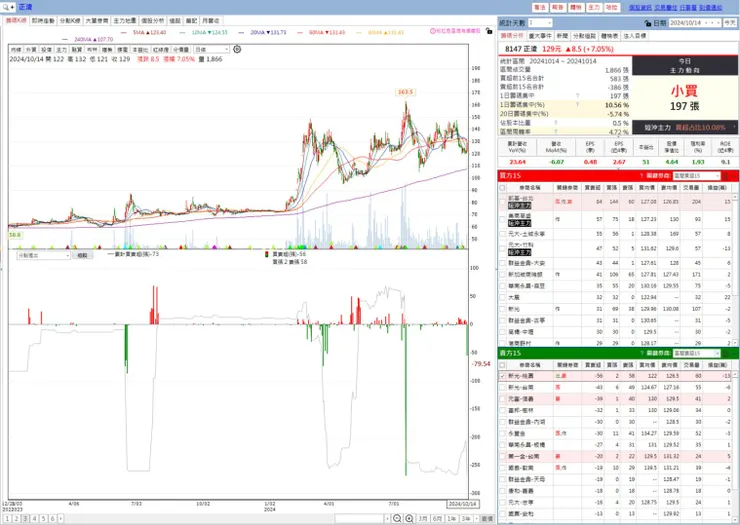
Task: Click help icon in 賣方15 header
Action: (x=641, y=353)
